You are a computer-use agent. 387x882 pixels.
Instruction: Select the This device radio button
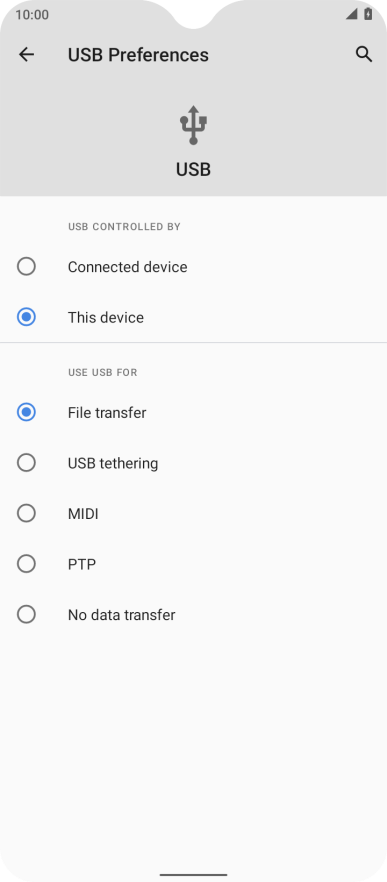[26, 317]
